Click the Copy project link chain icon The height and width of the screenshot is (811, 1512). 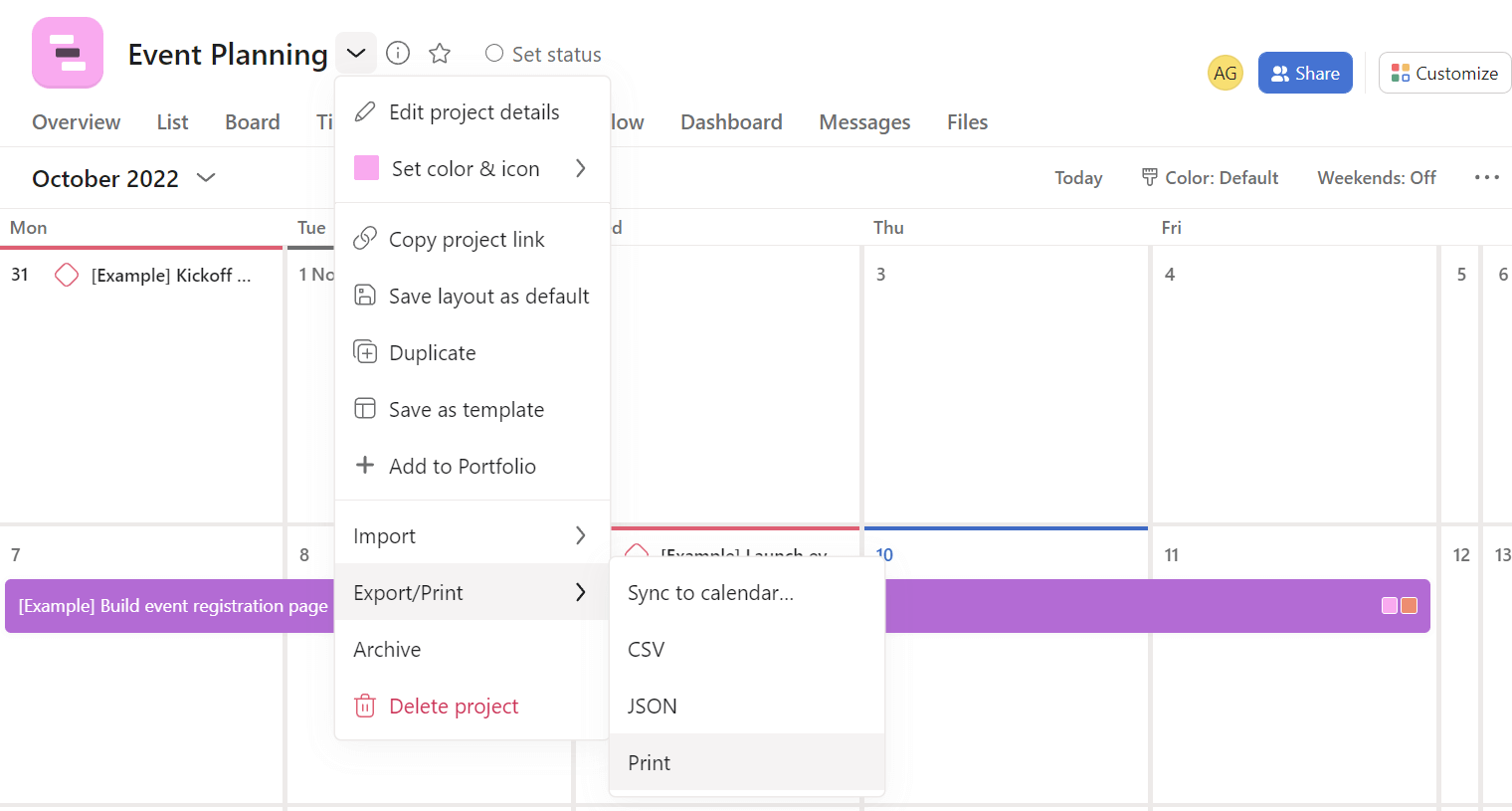[365, 239]
